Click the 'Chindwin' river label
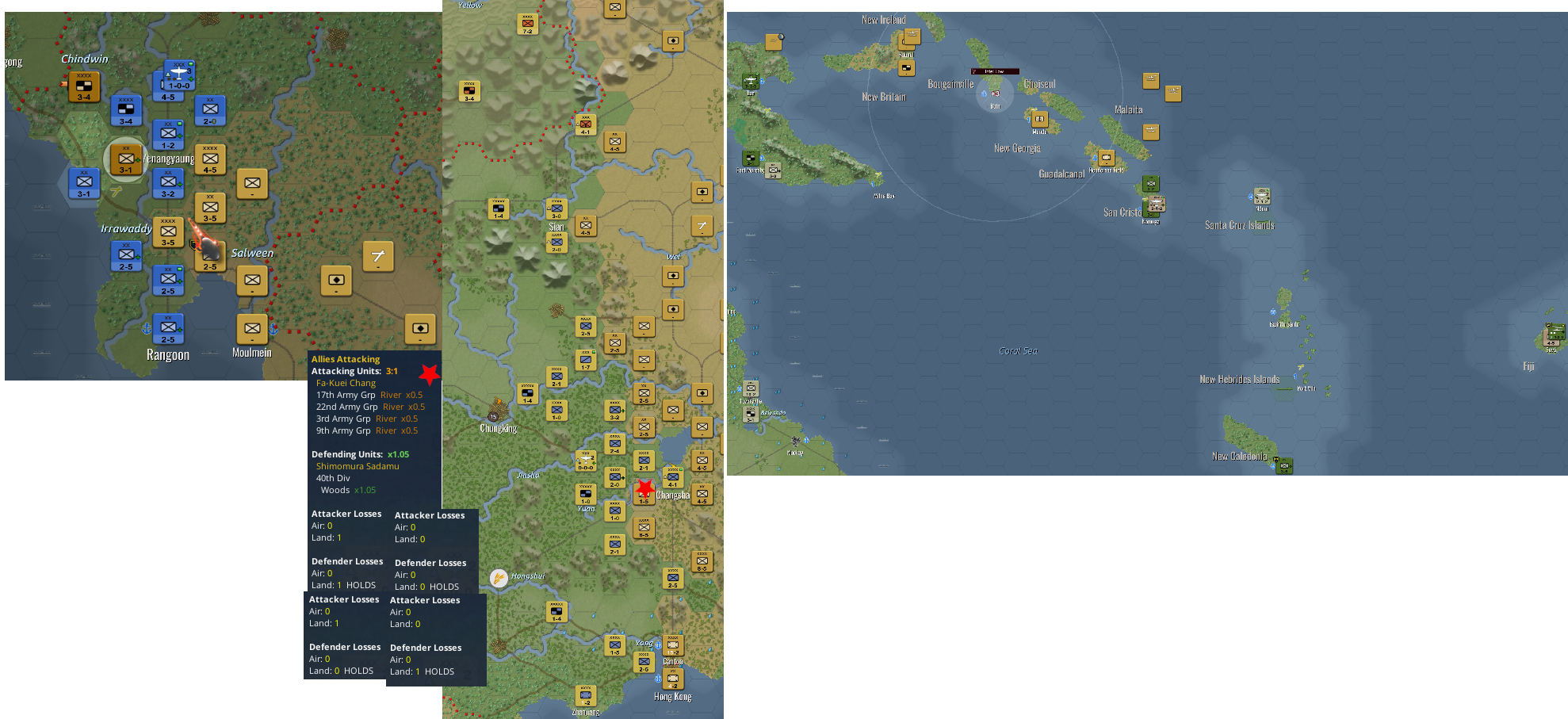This screenshot has height=719, width=1568. point(85,59)
